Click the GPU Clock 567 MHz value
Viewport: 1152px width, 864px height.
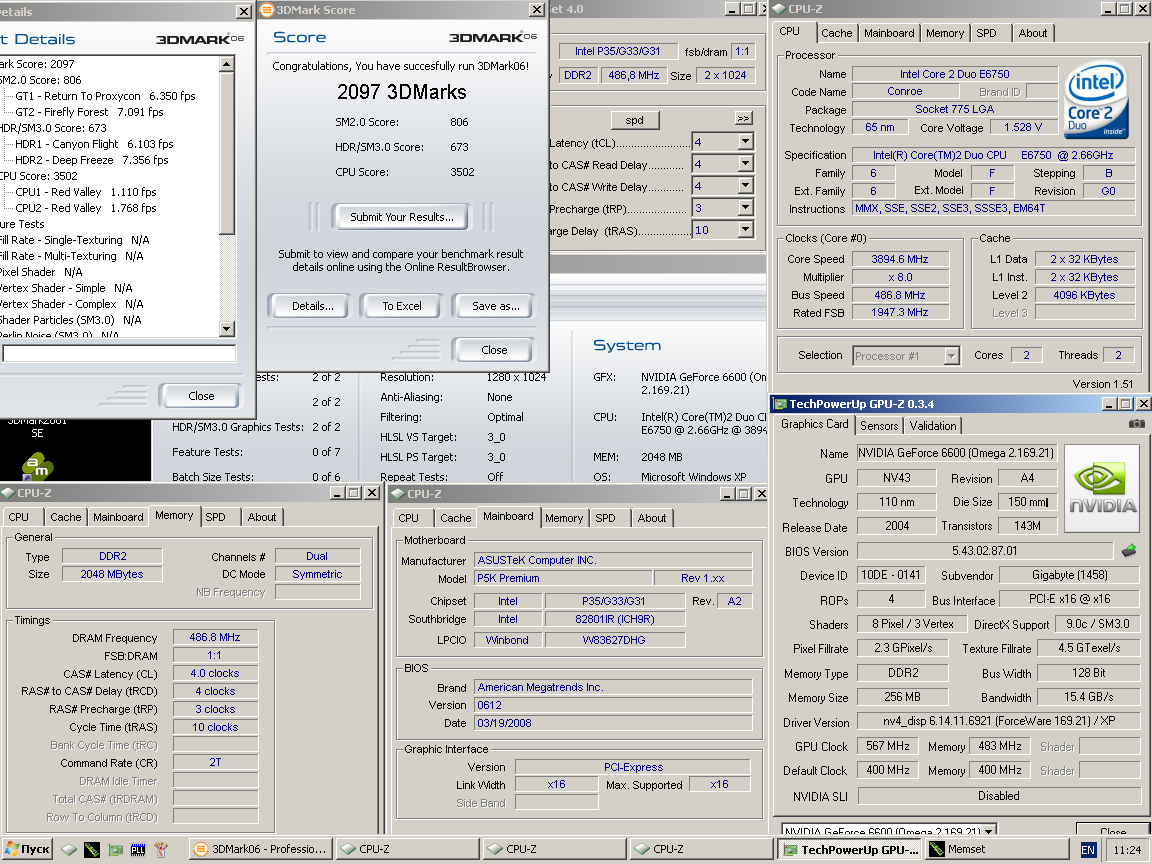(888, 746)
